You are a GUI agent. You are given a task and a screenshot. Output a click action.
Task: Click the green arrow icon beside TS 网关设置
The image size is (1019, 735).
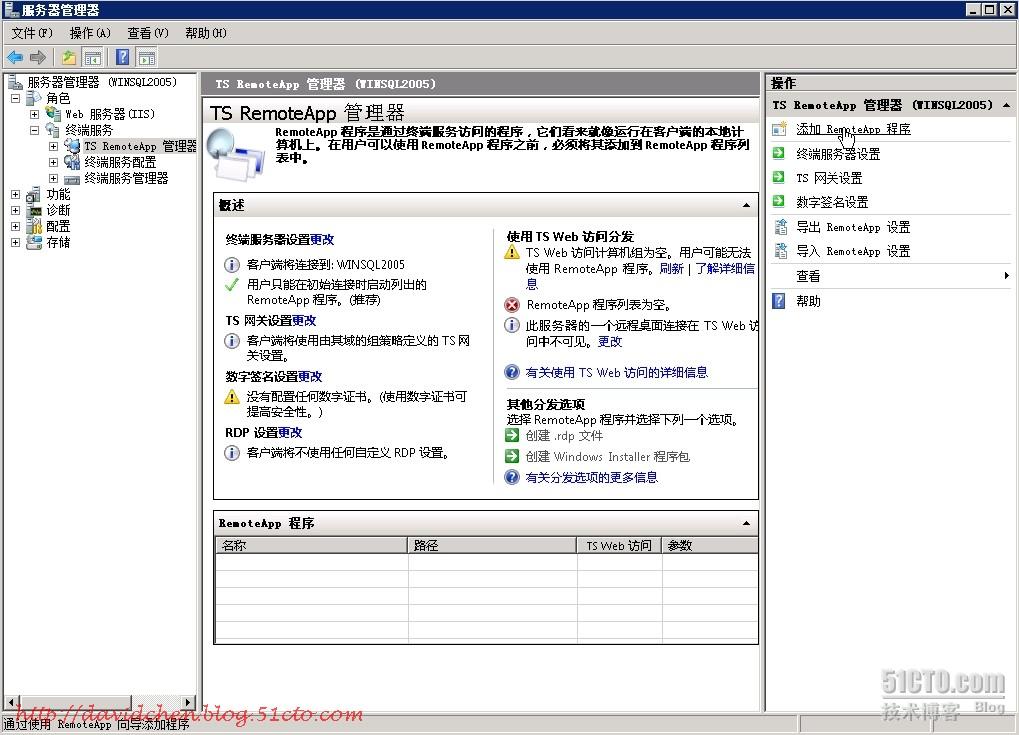(x=778, y=177)
